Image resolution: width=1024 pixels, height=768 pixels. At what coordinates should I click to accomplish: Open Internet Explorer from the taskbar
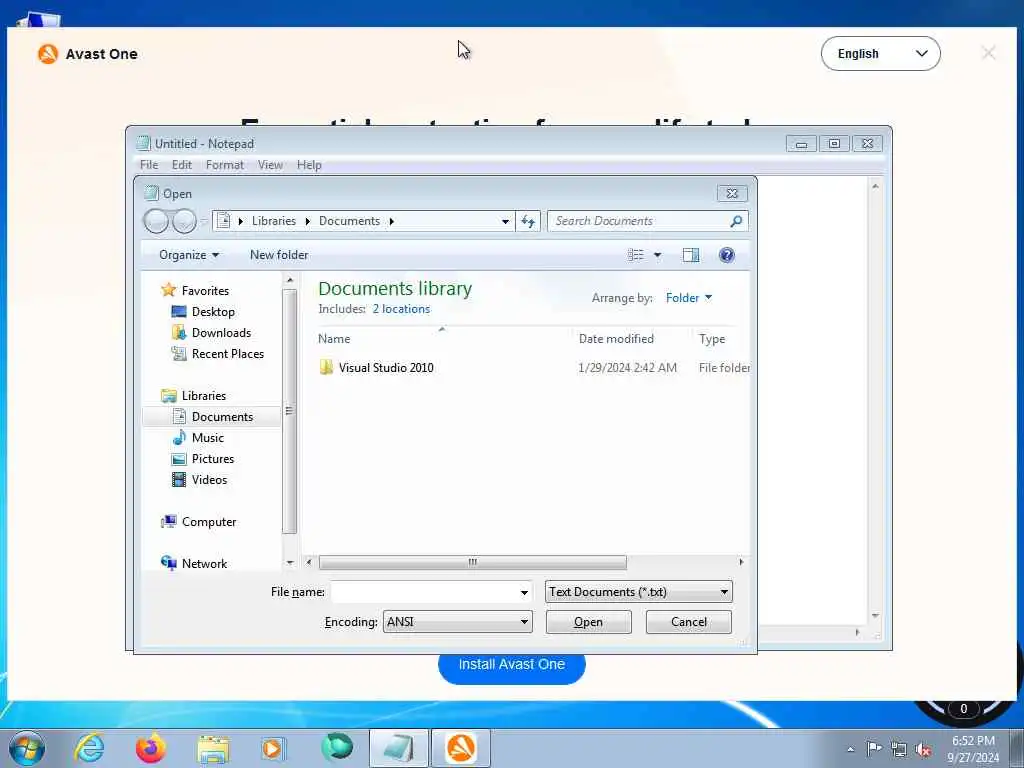pos(89,748)
